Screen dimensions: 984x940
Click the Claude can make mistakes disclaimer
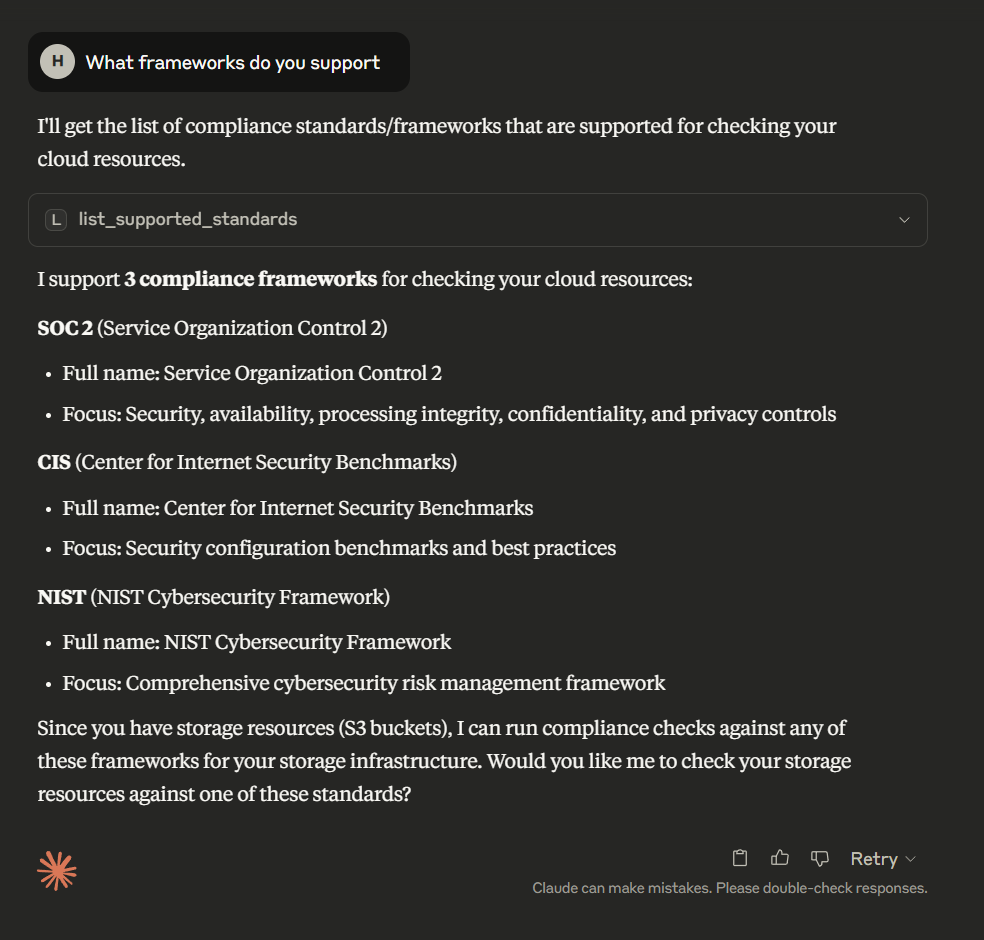coord(729,888)
